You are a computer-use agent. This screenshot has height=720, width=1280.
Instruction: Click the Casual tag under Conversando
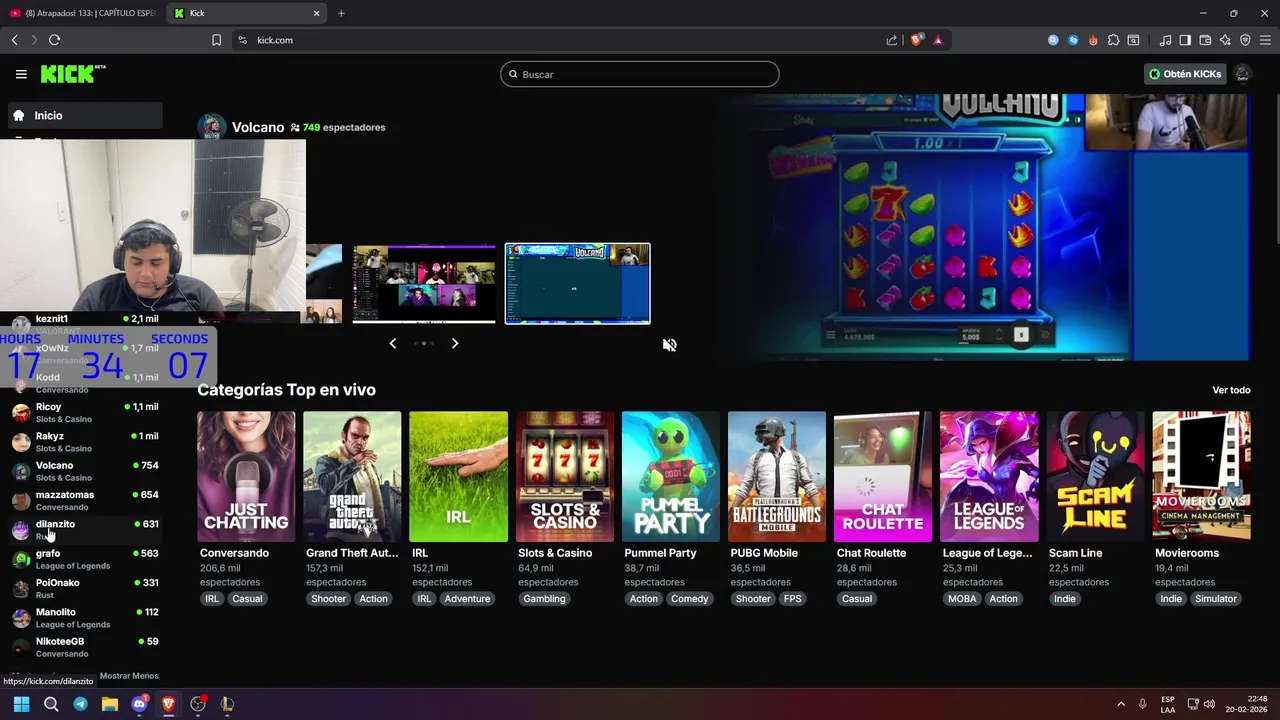coord(247,599)
